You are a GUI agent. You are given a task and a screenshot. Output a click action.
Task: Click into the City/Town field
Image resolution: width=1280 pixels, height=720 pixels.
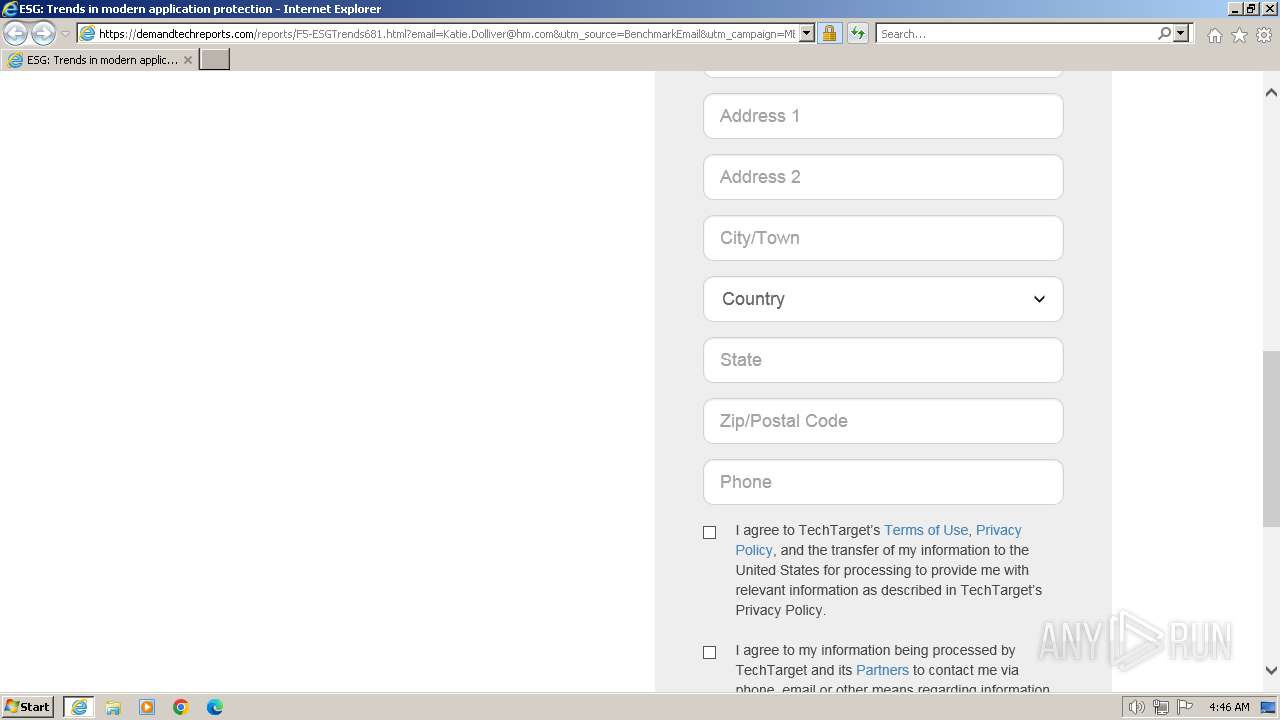(883, 238)
